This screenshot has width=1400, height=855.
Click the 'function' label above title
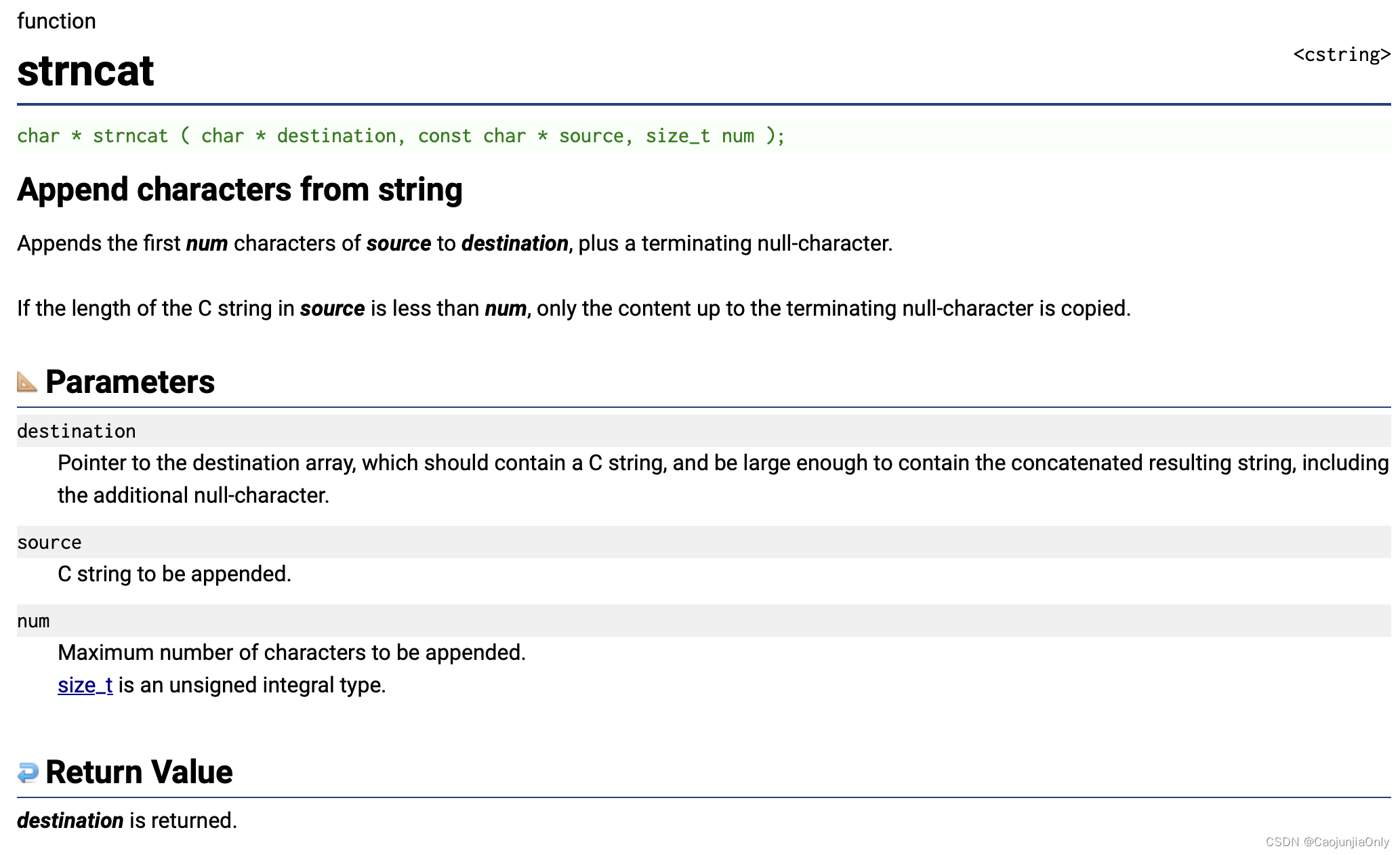[x=56, y=21]
